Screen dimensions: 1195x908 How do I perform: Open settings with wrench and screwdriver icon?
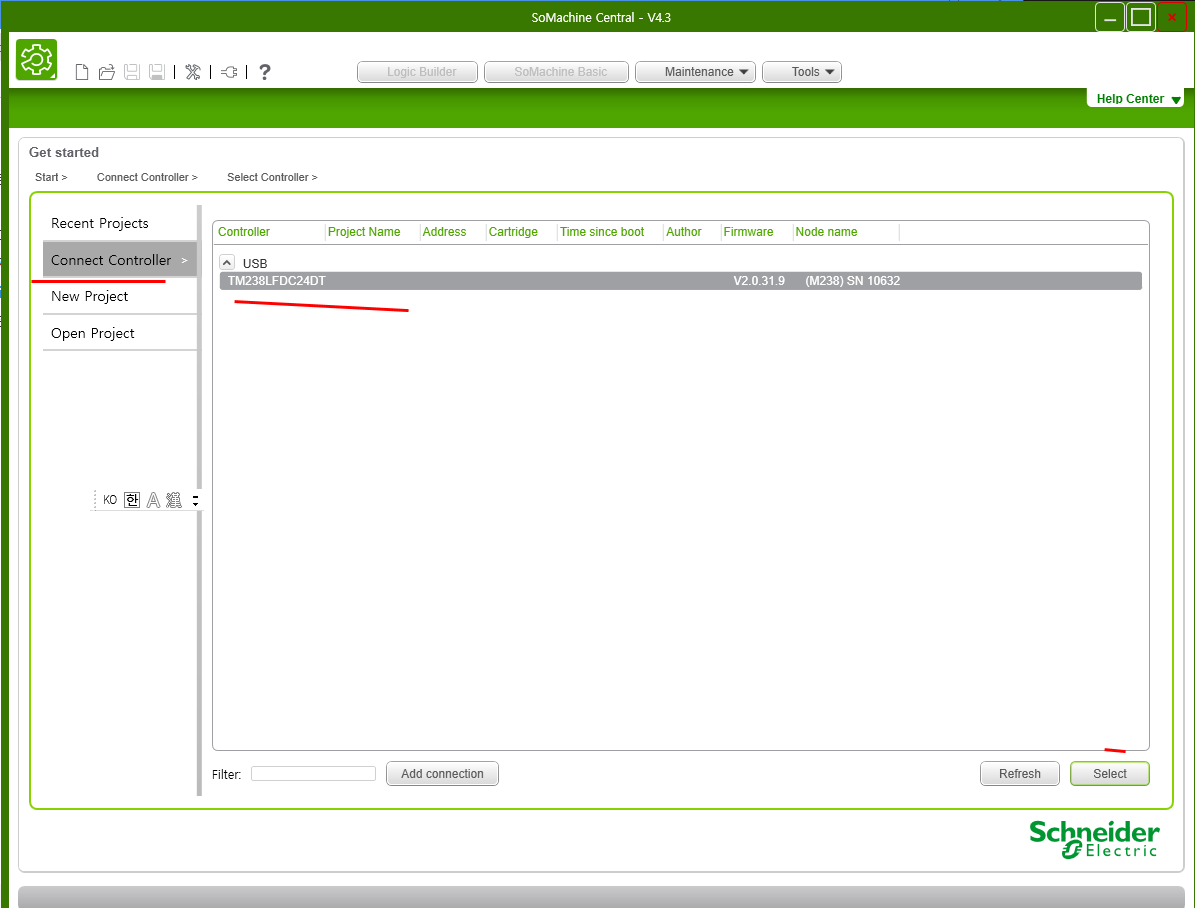pos(193,72)
